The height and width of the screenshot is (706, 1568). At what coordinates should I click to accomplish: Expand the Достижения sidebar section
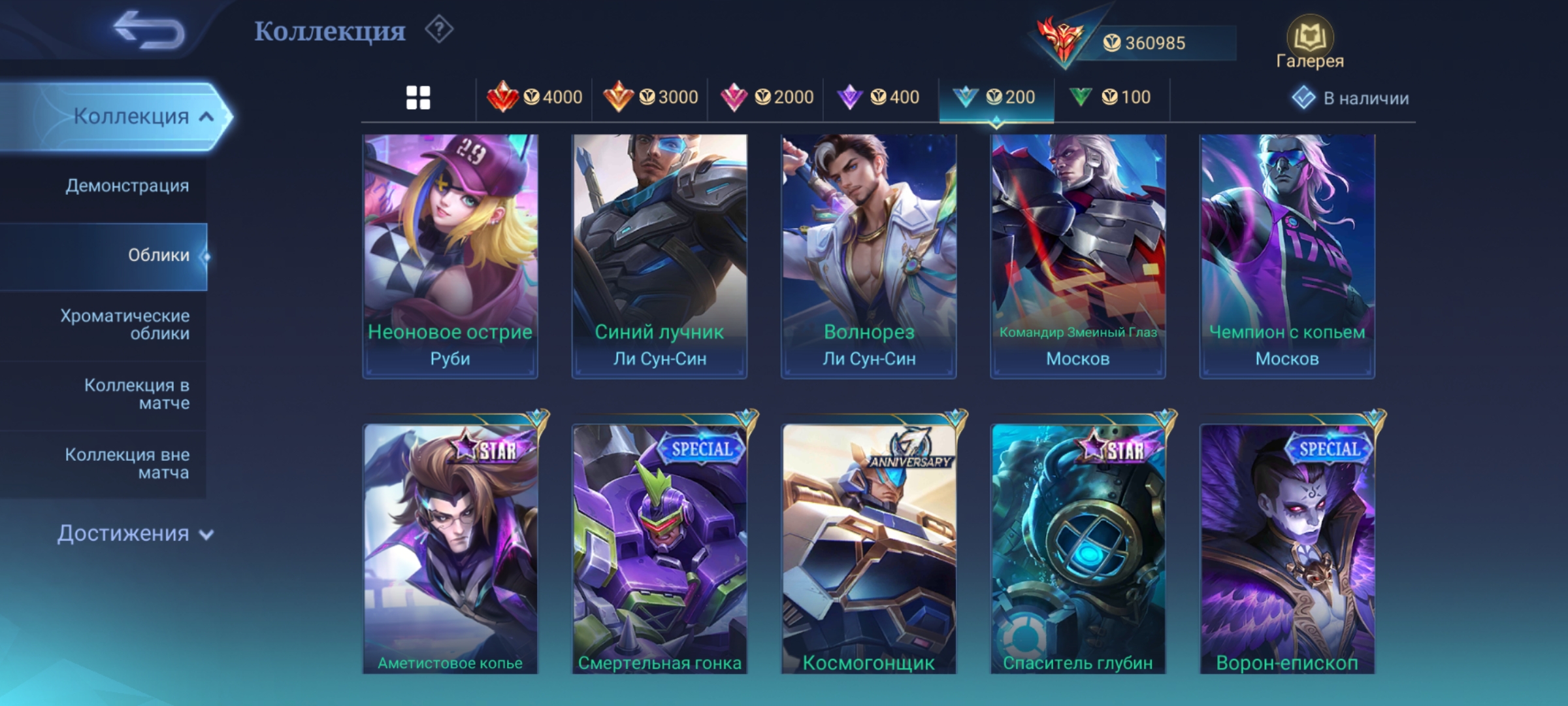136,533
